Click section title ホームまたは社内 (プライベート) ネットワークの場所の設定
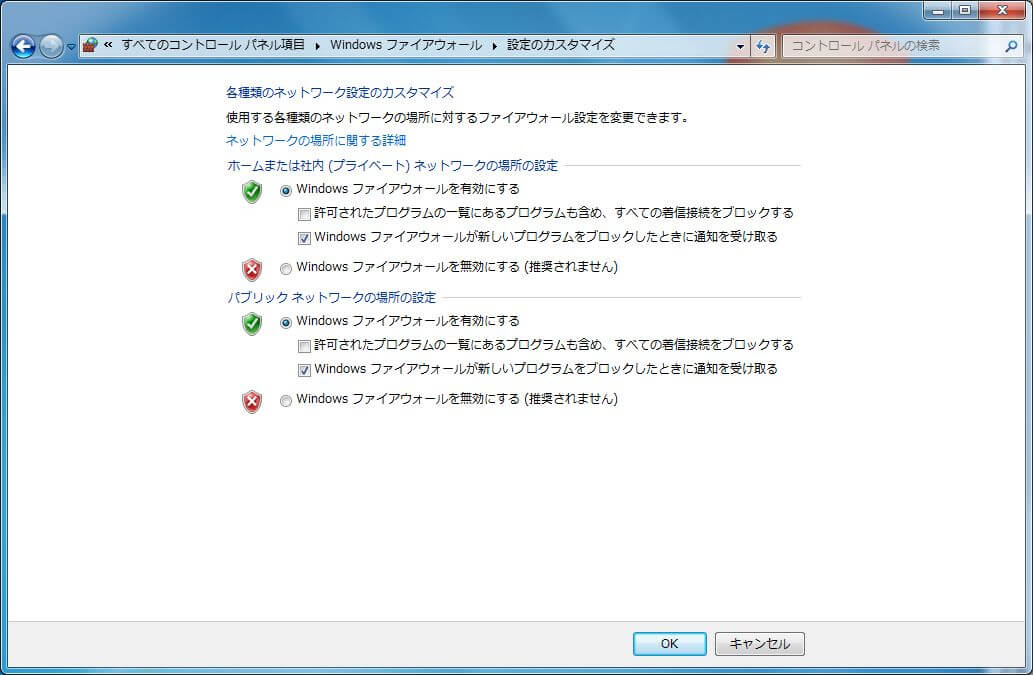This screenshot has height=675, width=1033. (x=393, y=165)
